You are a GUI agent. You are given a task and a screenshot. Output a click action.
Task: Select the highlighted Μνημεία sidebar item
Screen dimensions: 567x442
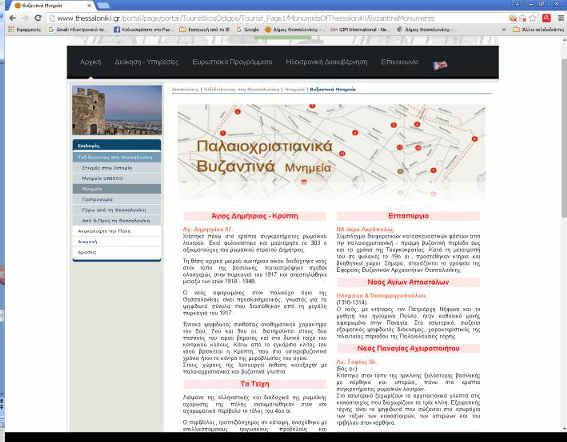[x=117, y=189]
